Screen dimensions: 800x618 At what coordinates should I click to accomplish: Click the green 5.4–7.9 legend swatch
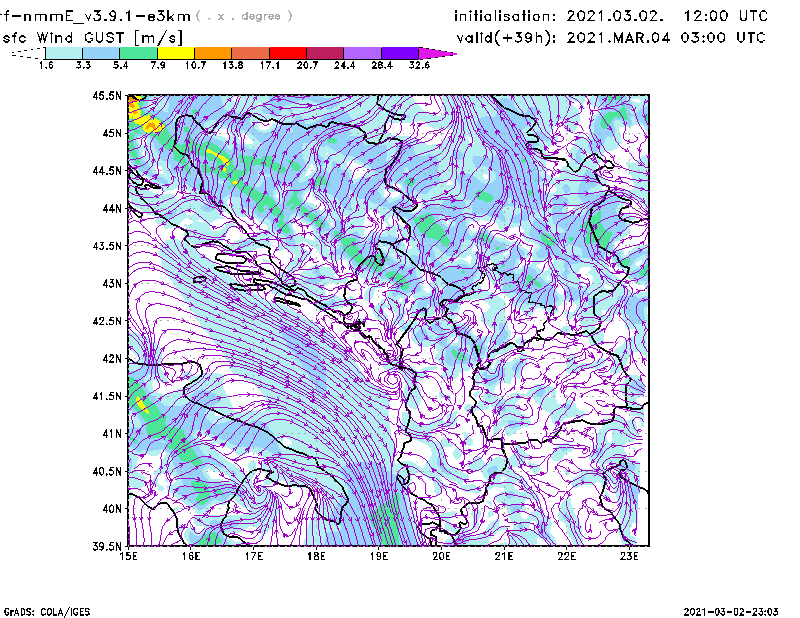click(x=138, y=53)
